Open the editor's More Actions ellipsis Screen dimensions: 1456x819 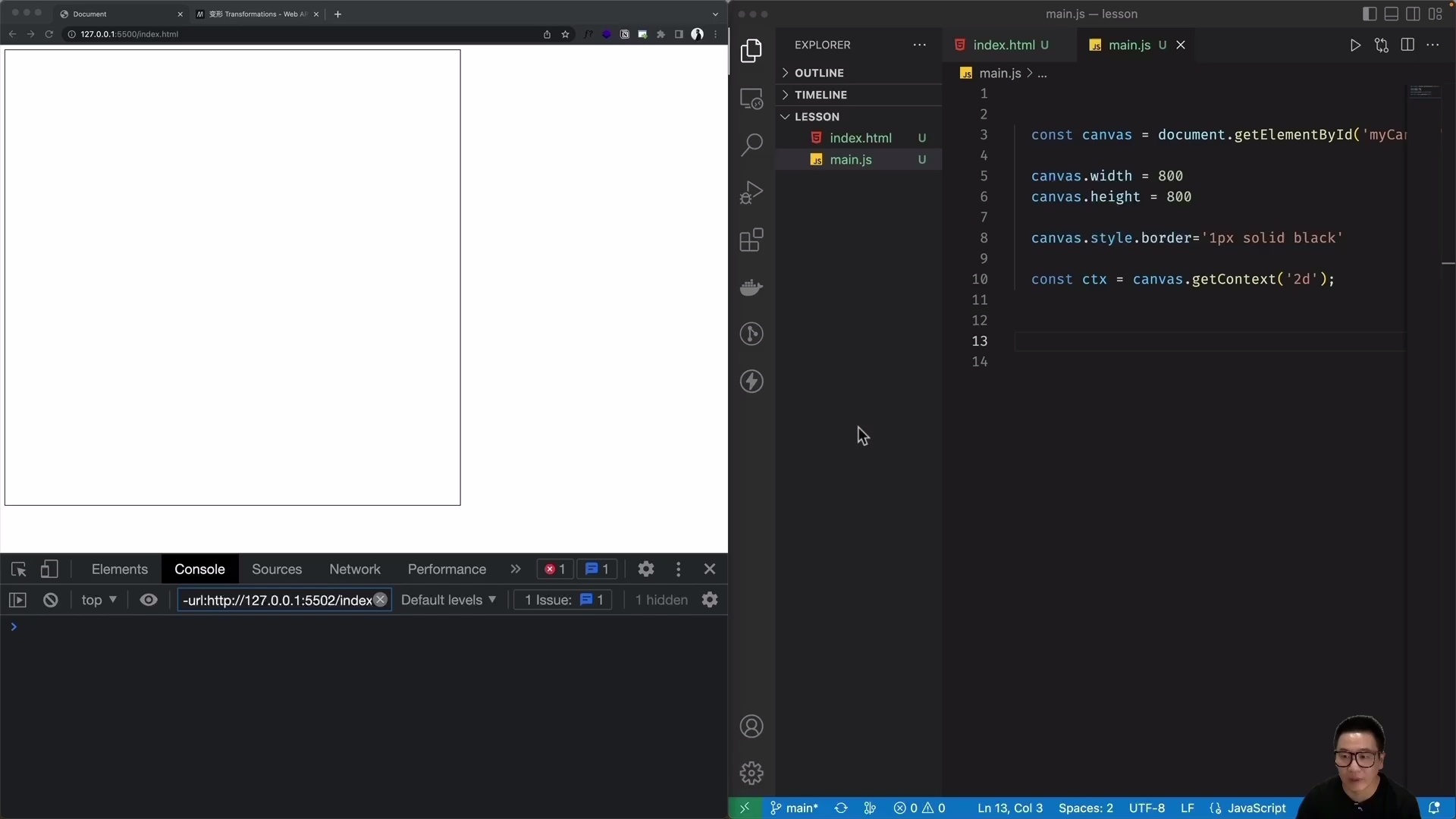[1432, 45]
